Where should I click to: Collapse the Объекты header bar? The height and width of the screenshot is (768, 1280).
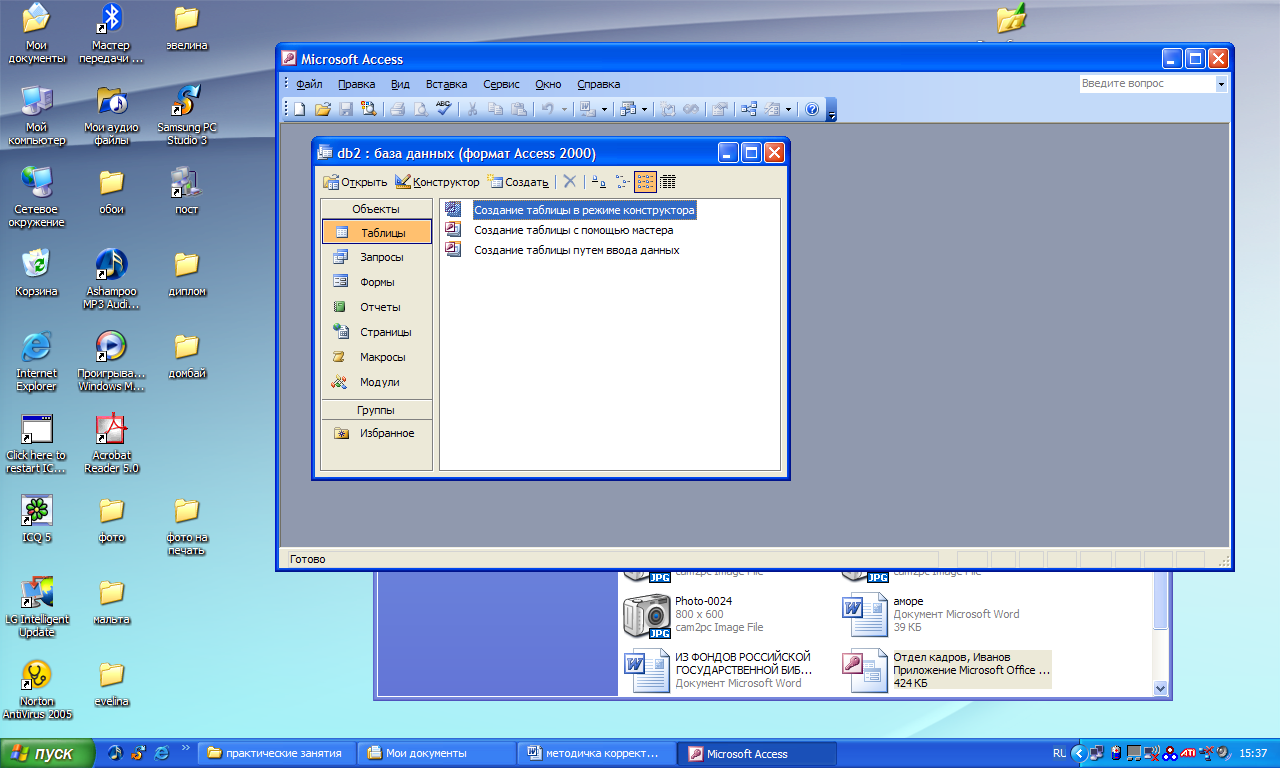(x=376, y=209)
